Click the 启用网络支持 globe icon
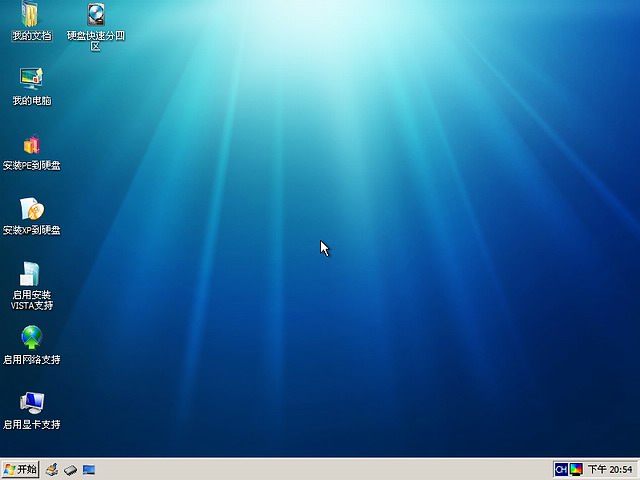This screenshot has width=640, height=480. coord(31,338)
